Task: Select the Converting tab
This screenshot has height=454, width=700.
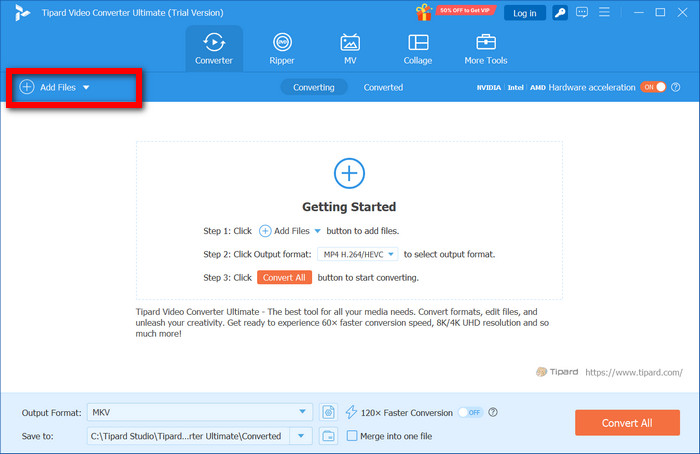Action: click(x=313, y=87)
